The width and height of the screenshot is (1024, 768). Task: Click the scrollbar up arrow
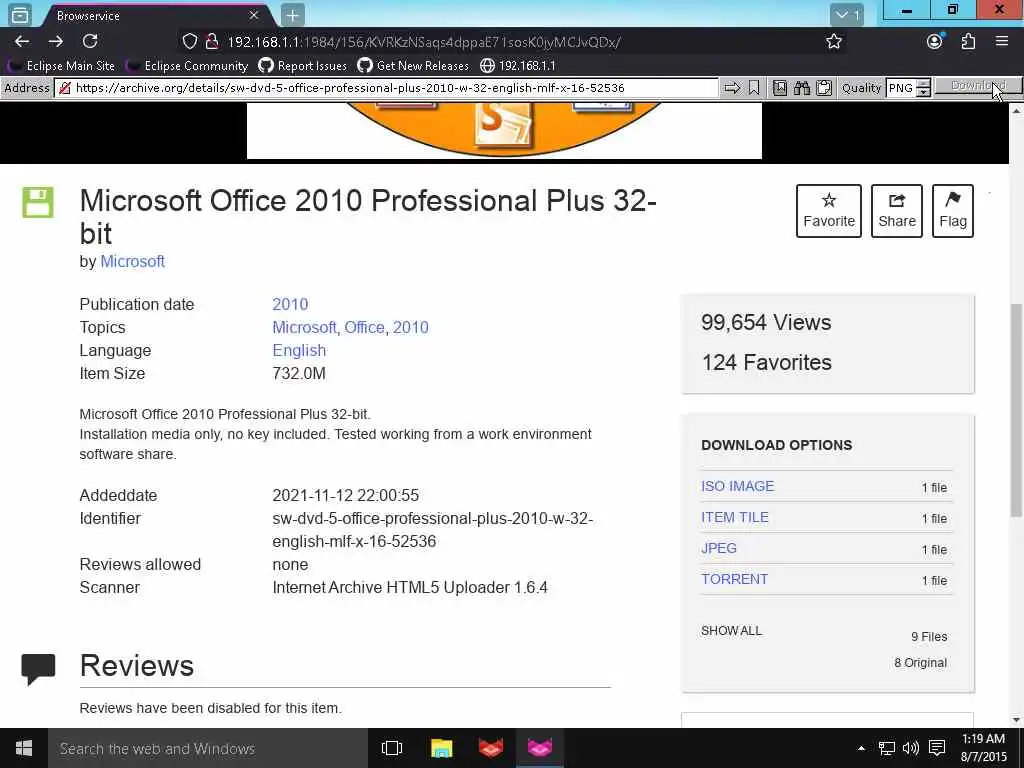click(1016, 111)
